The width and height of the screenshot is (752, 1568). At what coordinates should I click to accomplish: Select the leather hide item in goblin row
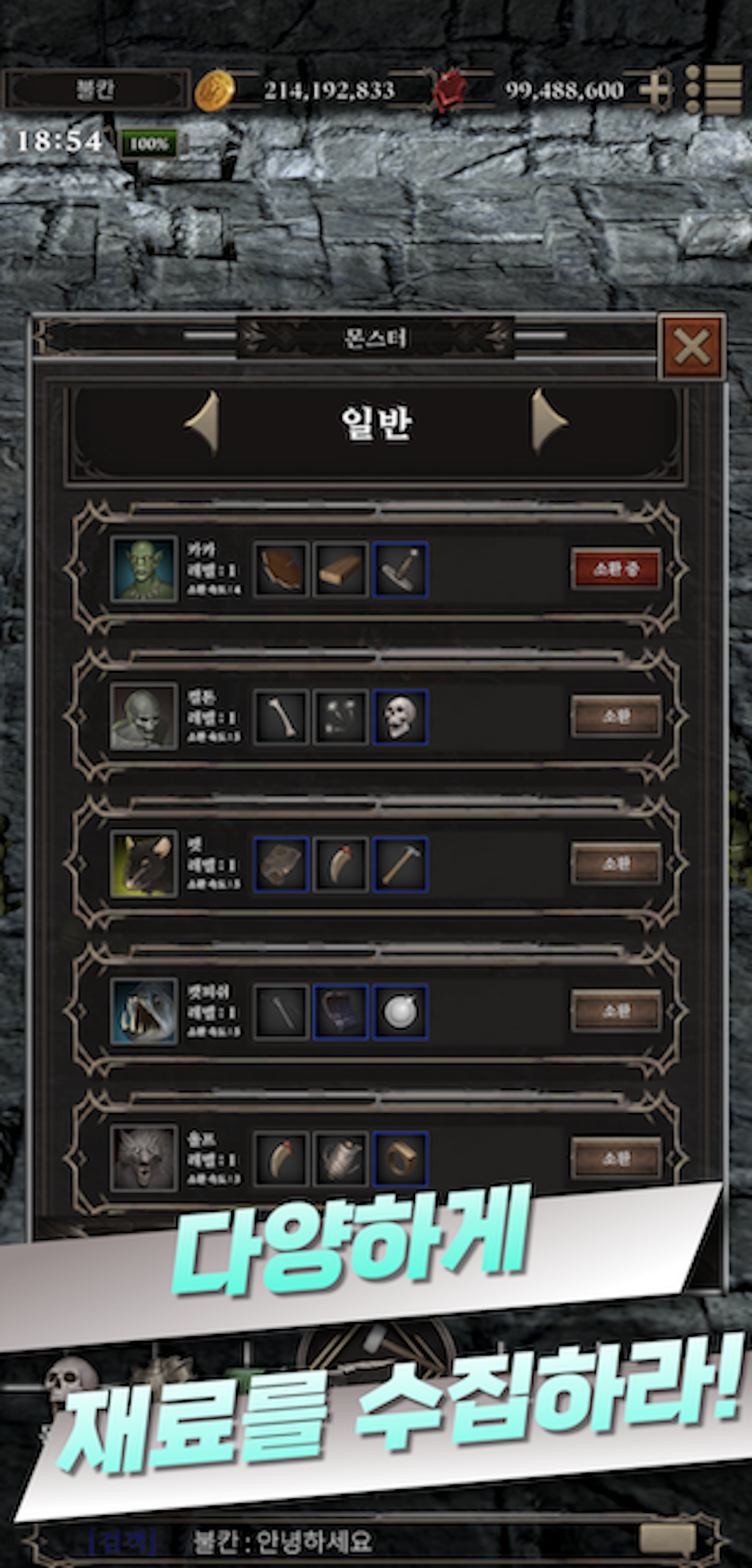pos(281,569)
